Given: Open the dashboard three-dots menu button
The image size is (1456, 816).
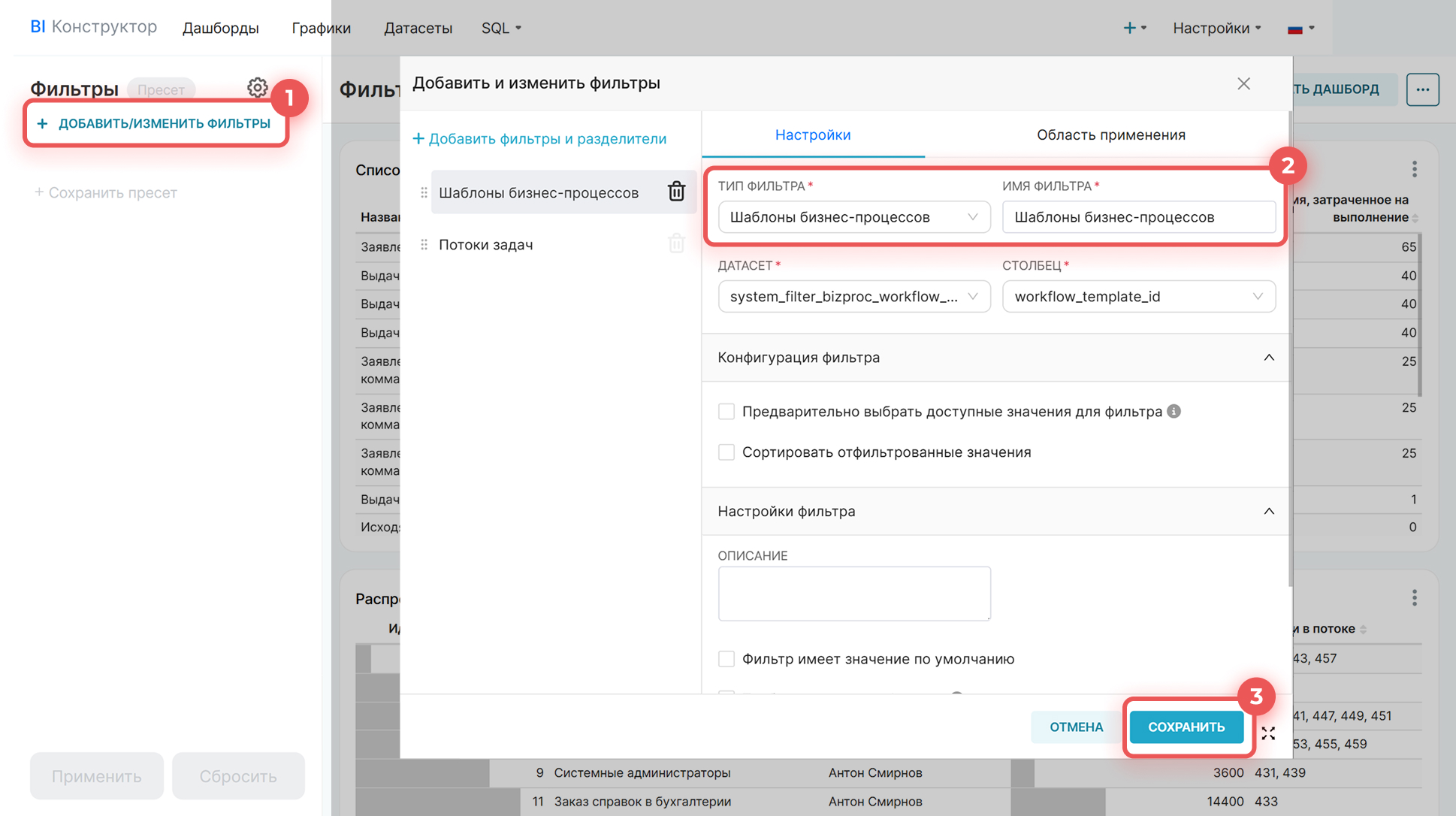Looking at the screenshot, I should click(x=1422, y=89).
